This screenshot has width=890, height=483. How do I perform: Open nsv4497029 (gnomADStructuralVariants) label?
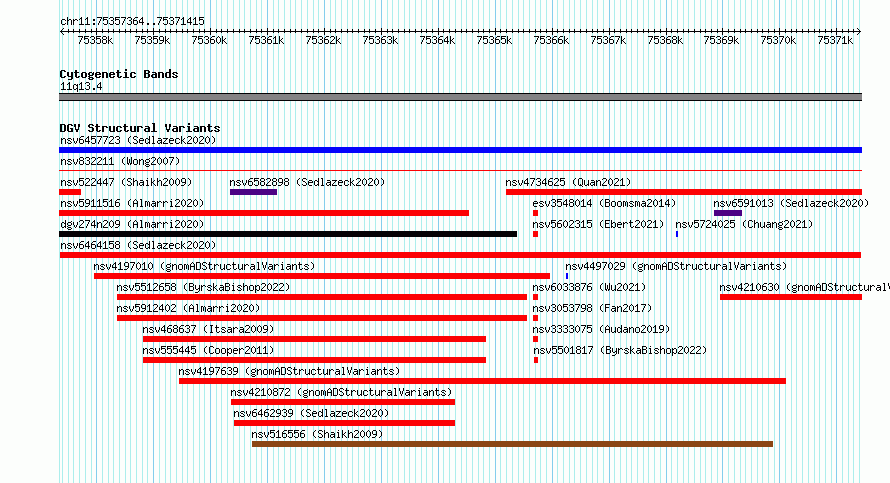[x=676, y=266]
